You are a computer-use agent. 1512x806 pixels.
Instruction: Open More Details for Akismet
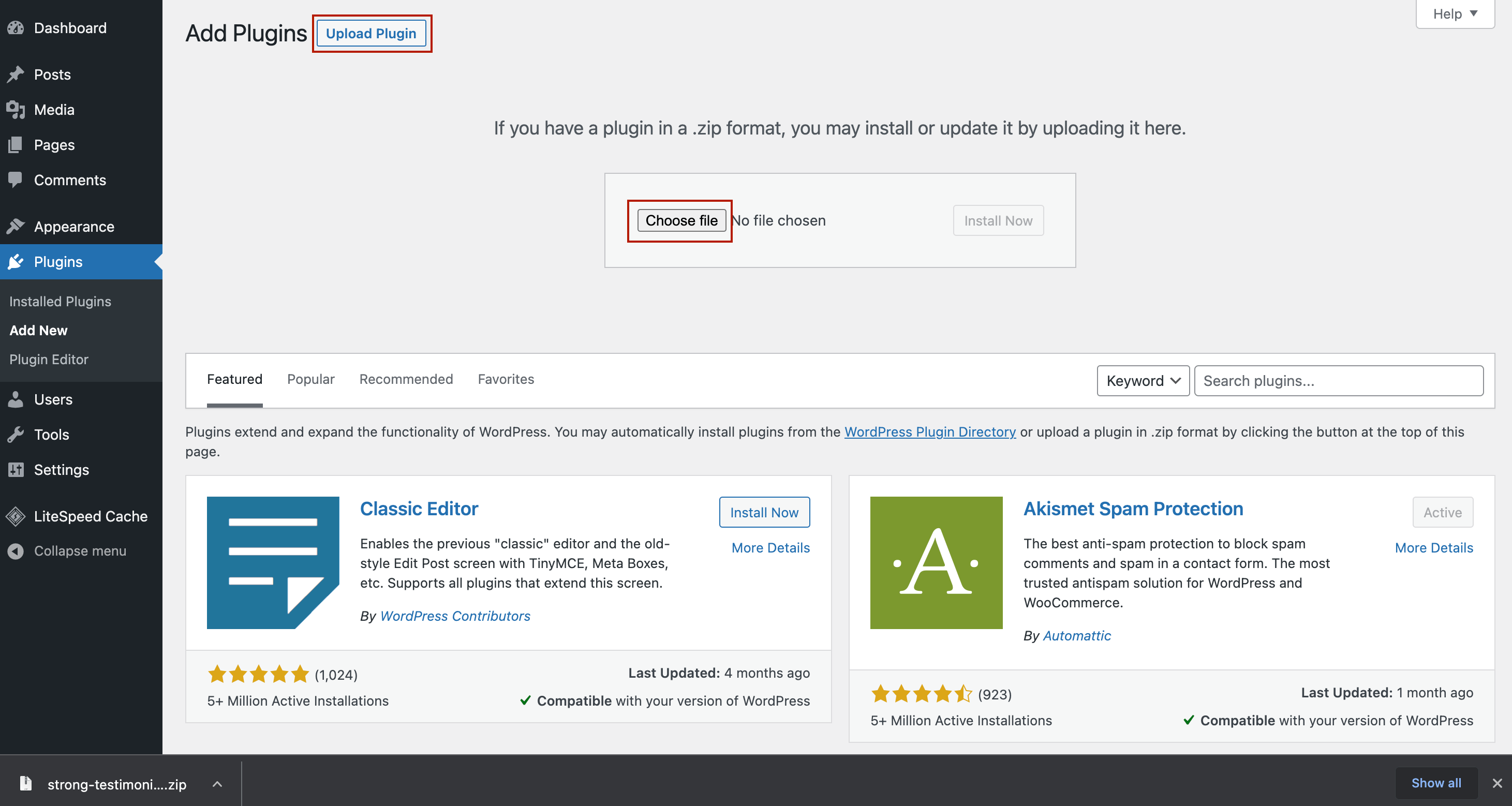click(1434, 548)
